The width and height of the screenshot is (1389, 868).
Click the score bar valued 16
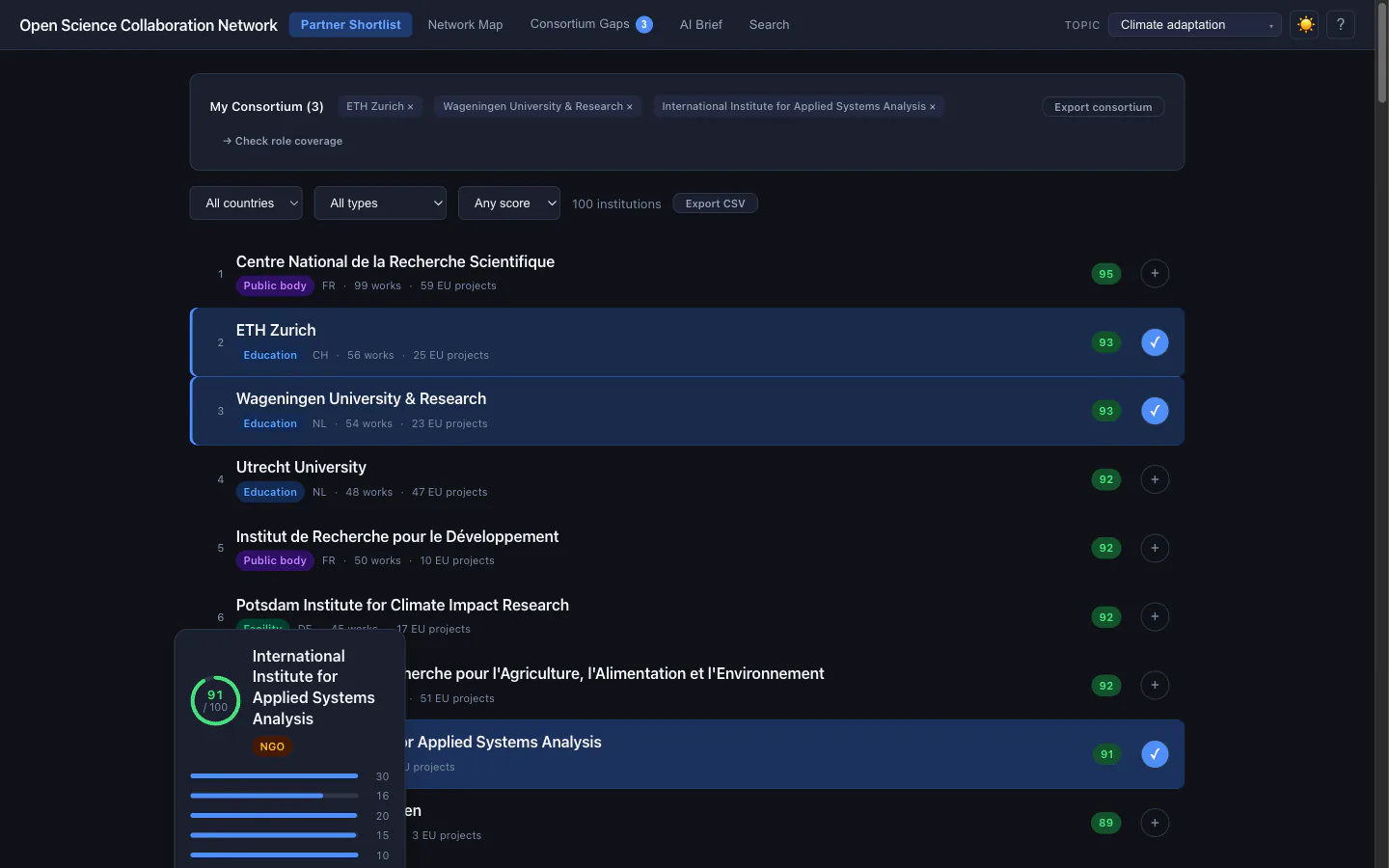point(274,796)
